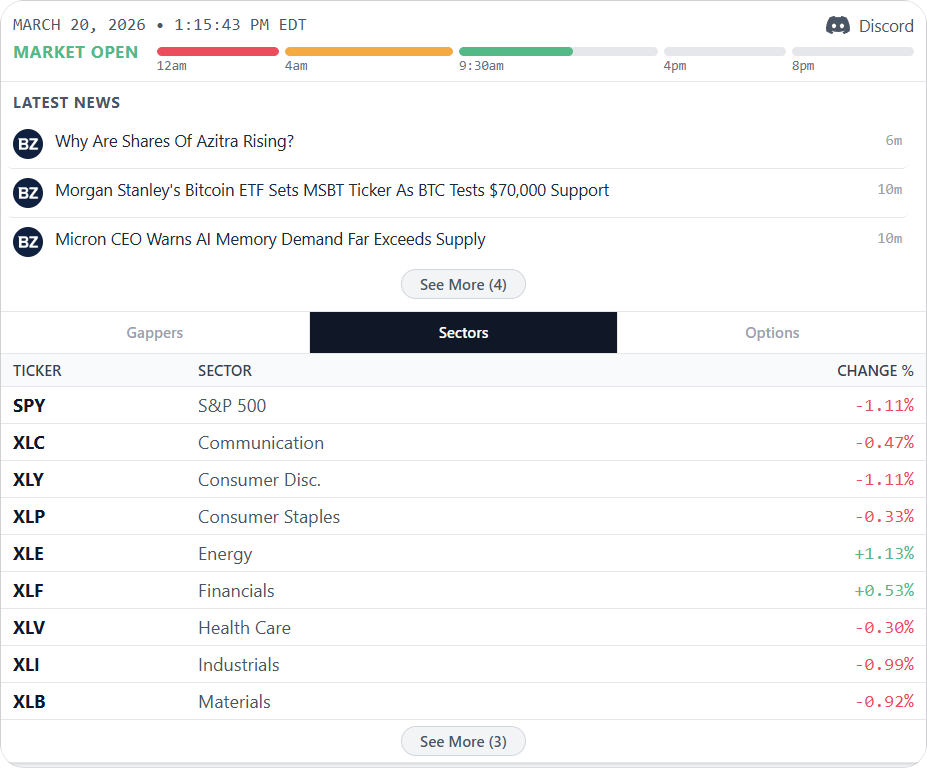Screen dimensions: 927x768
Task: Click BZ icon beside Morgan Stanley news
Action: [x=28, y=193]
